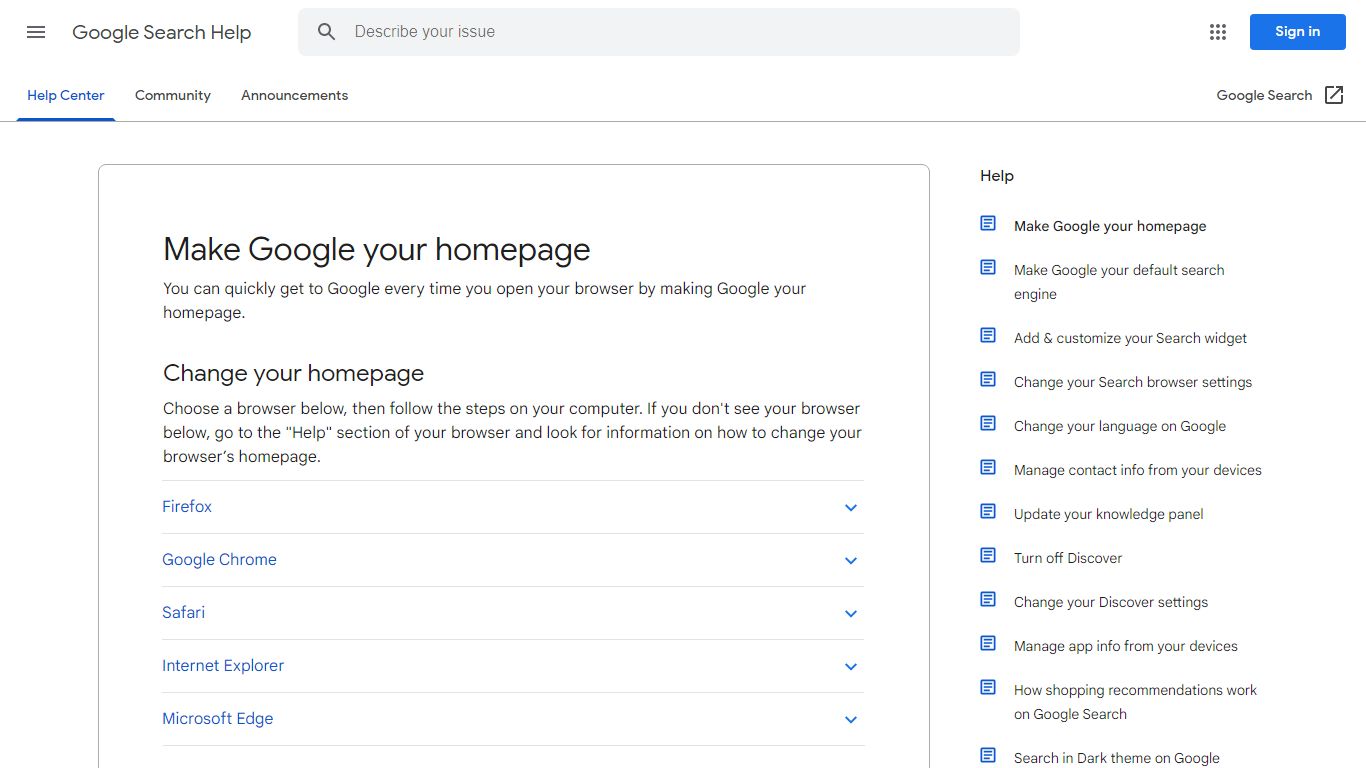Viewport: 1366px width, 768px height.
Task: Click the search magnifier icon
Action: tap(327, 32)
